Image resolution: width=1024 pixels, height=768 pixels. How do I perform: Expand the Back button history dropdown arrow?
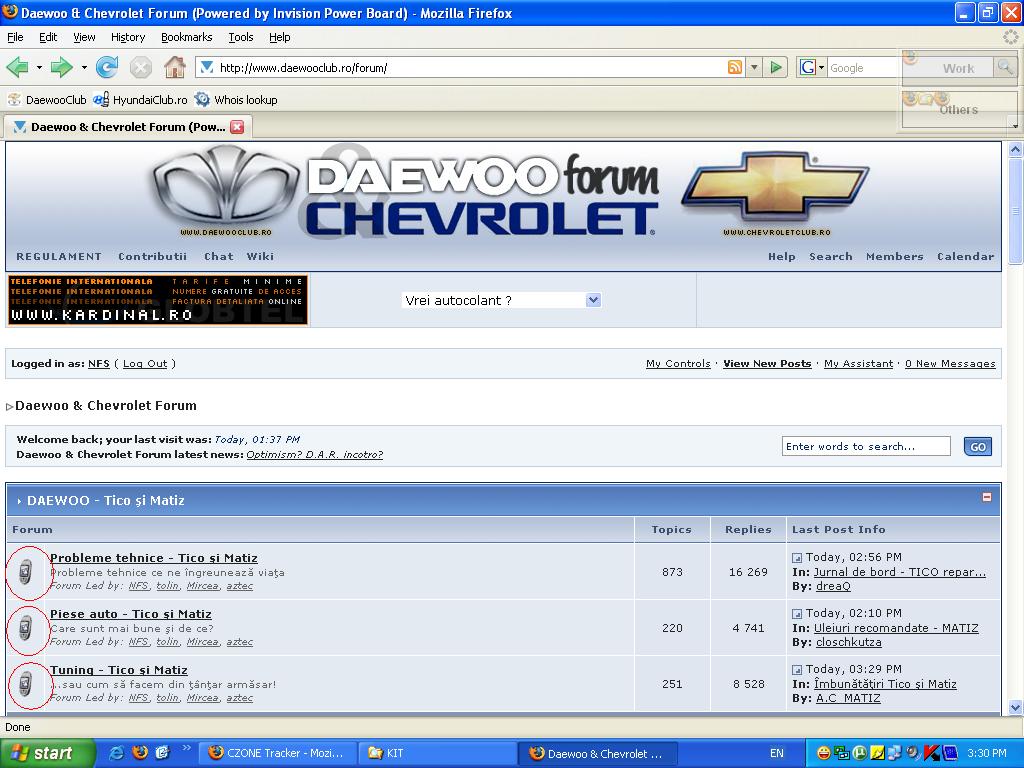39,68
